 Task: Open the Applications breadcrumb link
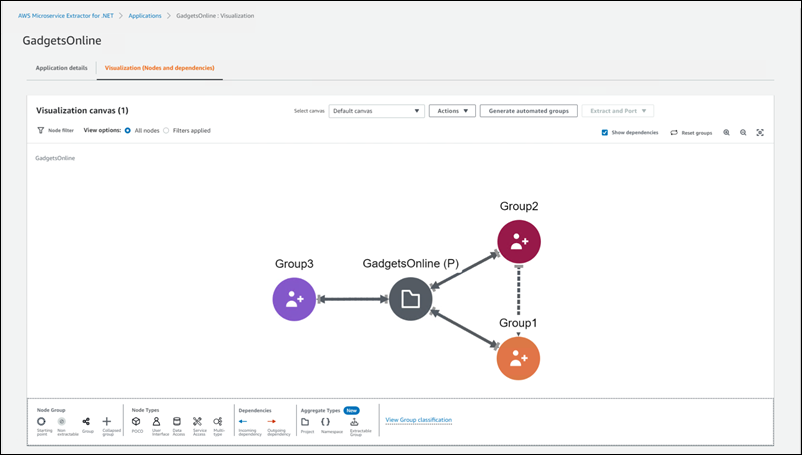click(x=145, y=16)
